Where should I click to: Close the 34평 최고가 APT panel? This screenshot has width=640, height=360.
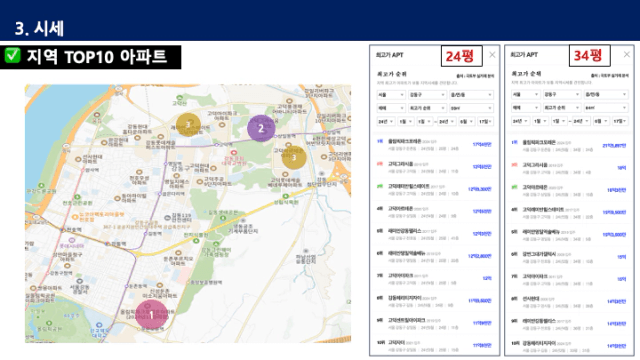(627, 54)
